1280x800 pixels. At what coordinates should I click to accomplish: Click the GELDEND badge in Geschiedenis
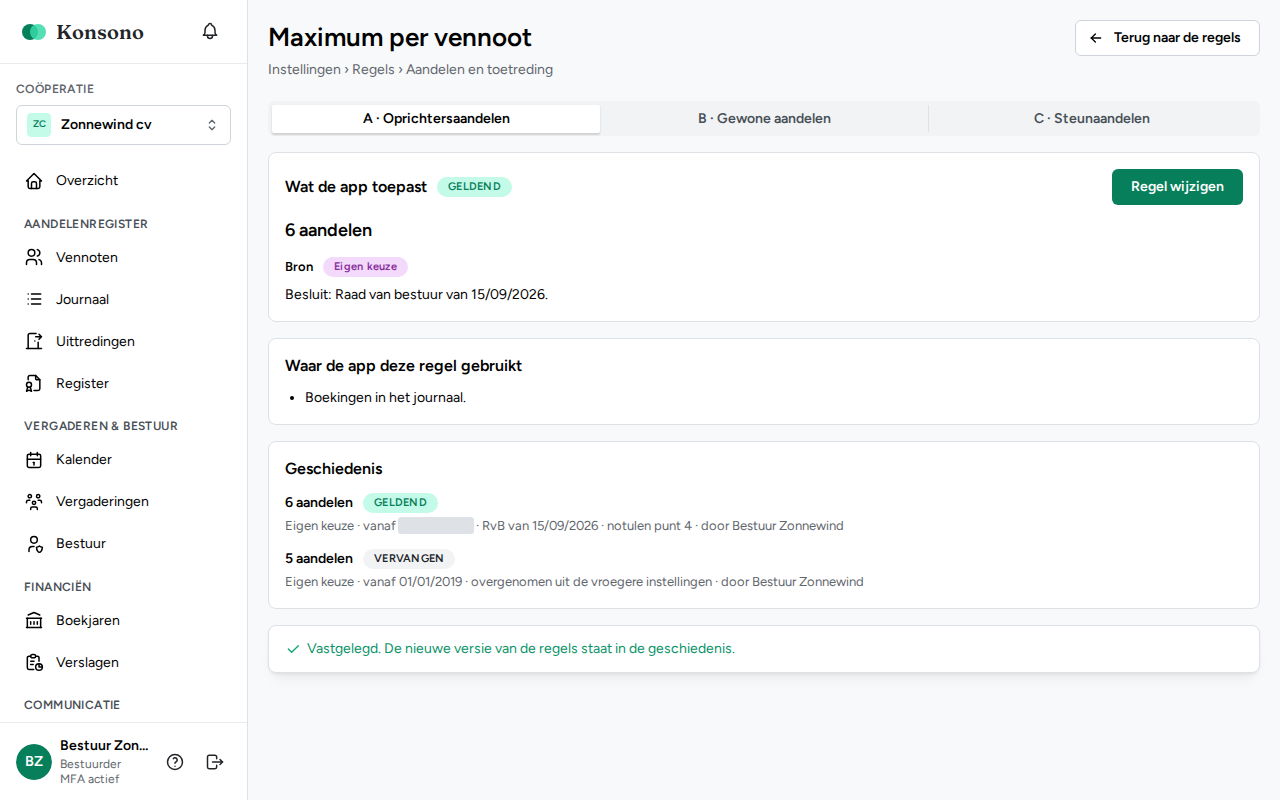pyautogui.click(x=400, y=503)
